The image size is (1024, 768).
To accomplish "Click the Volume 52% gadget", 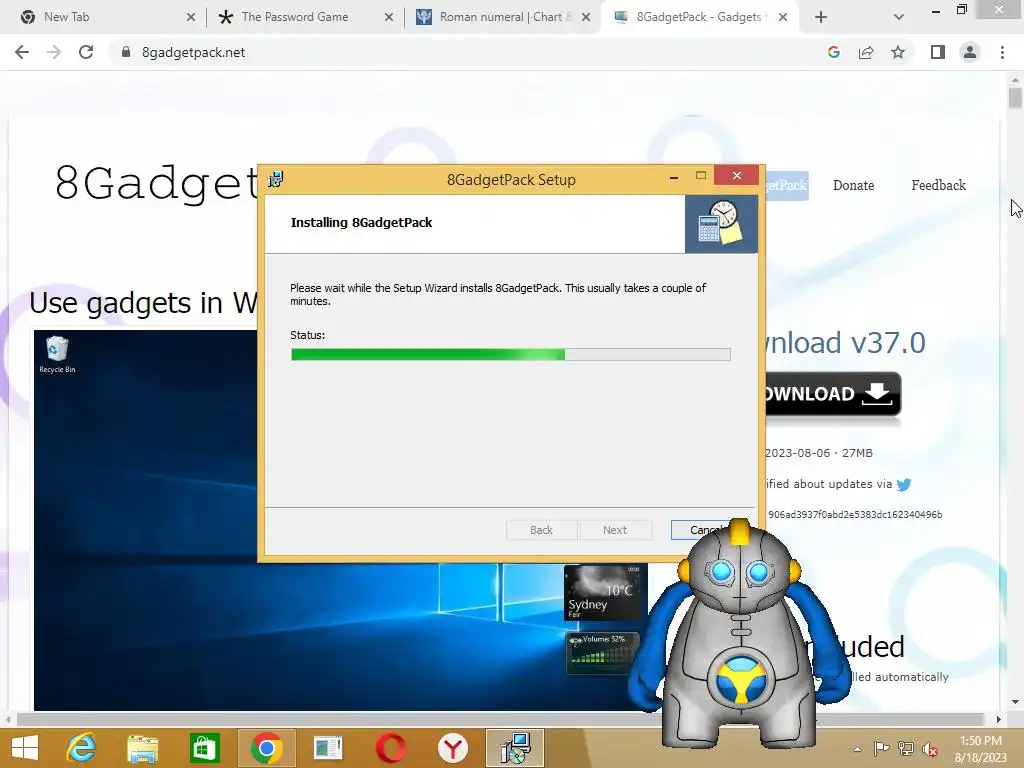I will point(601,652).
